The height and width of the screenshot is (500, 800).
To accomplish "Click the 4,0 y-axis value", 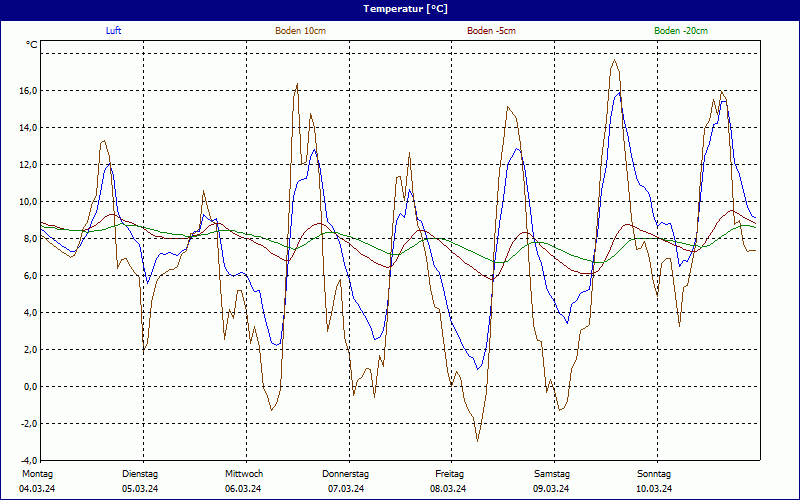I will pyautogui.click(x=31, y=313).
